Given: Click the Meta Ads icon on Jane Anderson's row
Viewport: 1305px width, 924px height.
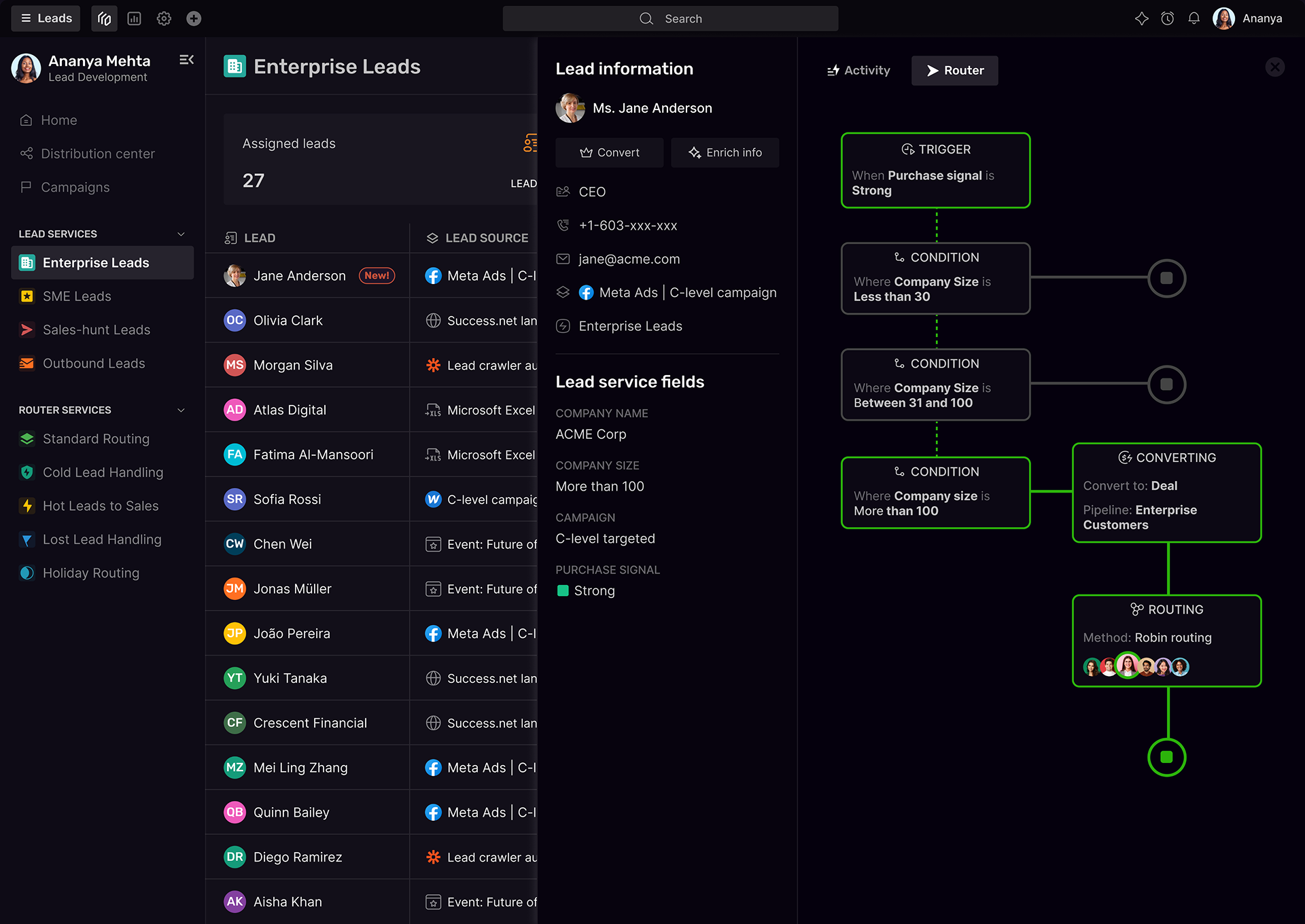Looking at the screenshot, I should (433, 275).
